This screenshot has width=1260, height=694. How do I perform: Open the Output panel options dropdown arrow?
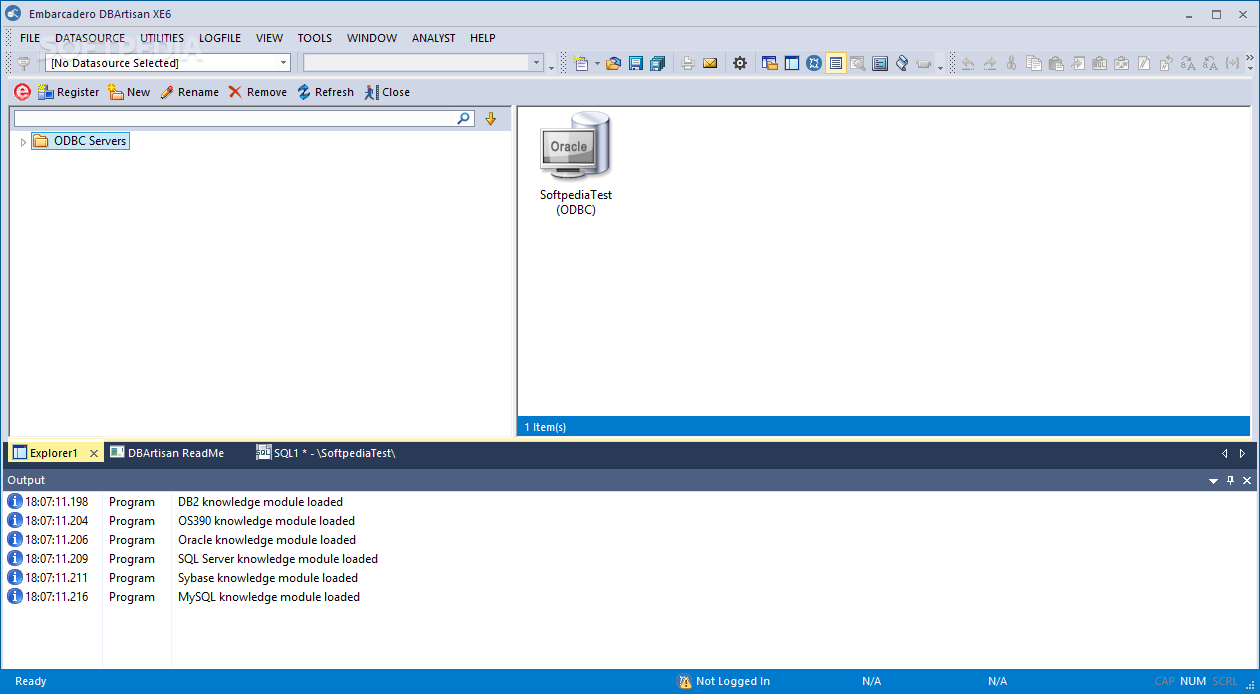[x=1213, y=481]
